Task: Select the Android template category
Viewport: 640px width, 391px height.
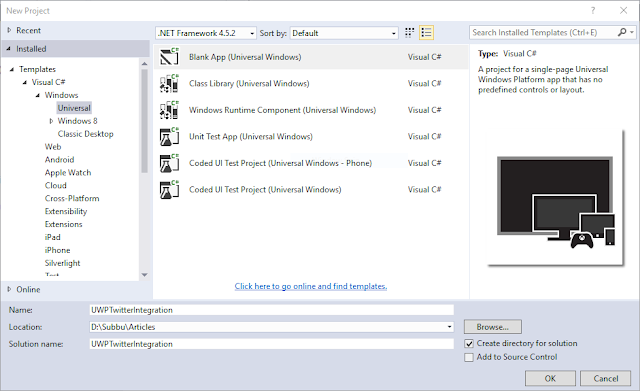Action: click(x=59, y=160)
